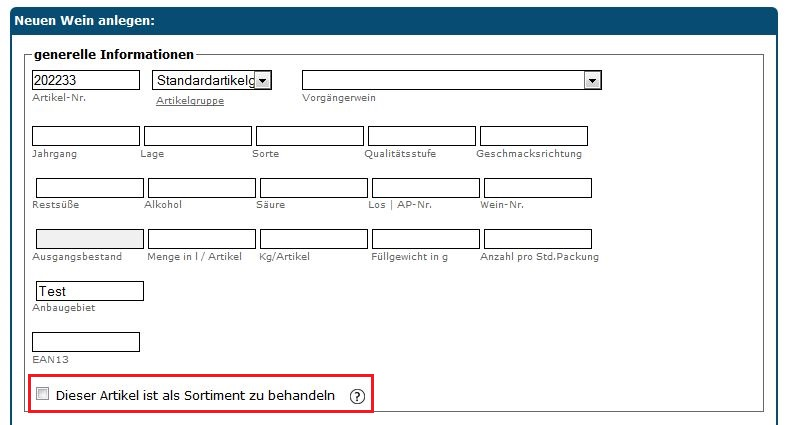This screenshot has width=788, height=425.
Task: Enable the Sortiment article checkbox
Action: 43,394
